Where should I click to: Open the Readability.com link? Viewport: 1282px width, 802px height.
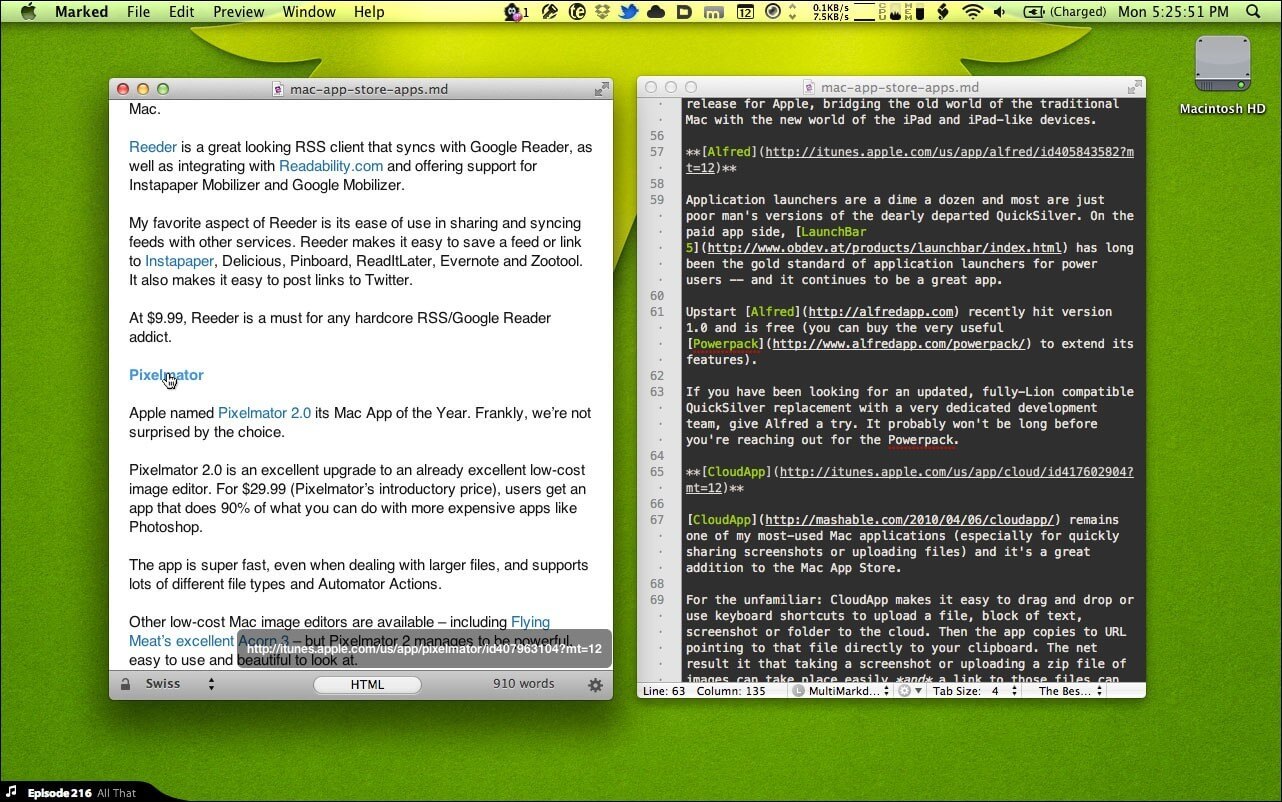coord(331,166)
